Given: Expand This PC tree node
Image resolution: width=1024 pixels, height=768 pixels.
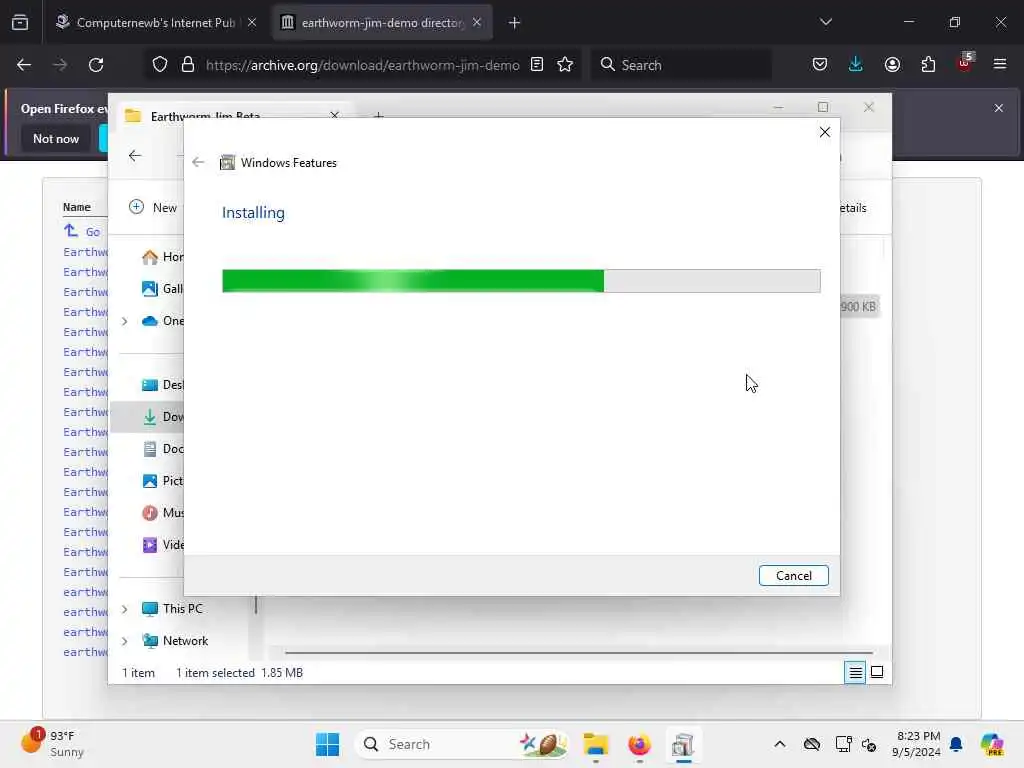Looking at the screenshot, I should click(x=125, y=609).
